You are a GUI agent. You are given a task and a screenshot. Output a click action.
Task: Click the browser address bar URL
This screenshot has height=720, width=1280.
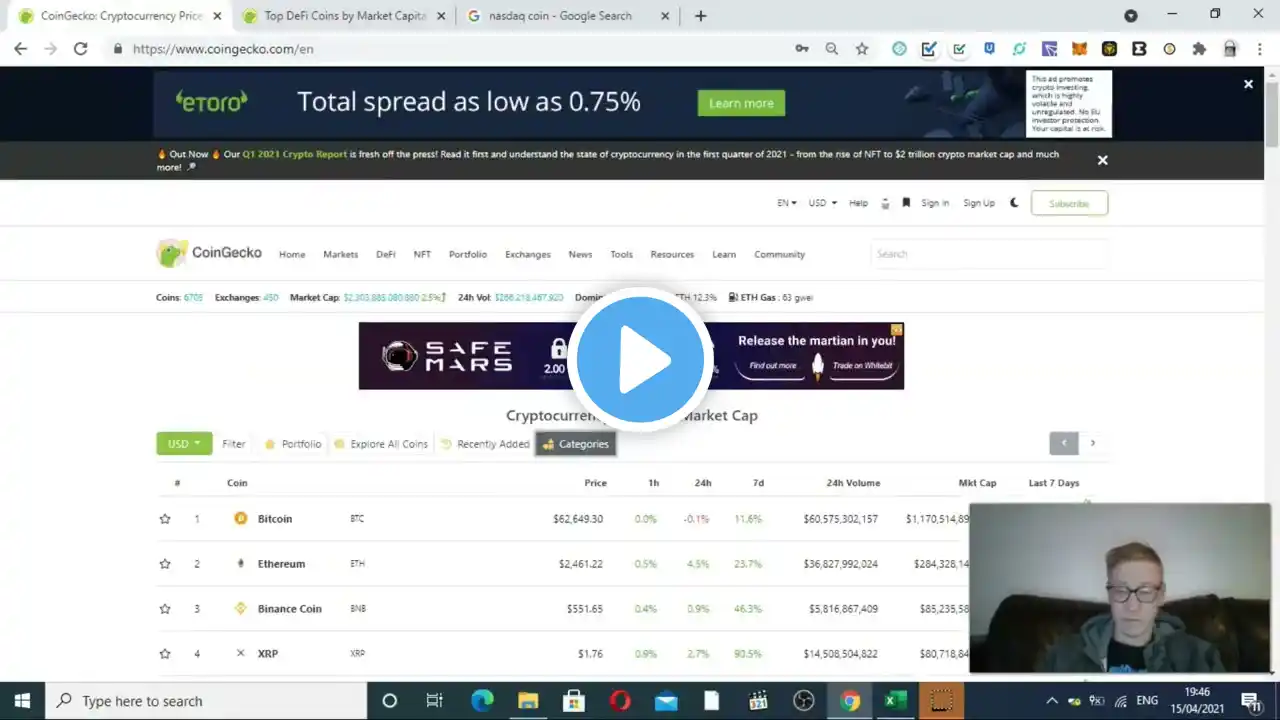tap(223, 48)
